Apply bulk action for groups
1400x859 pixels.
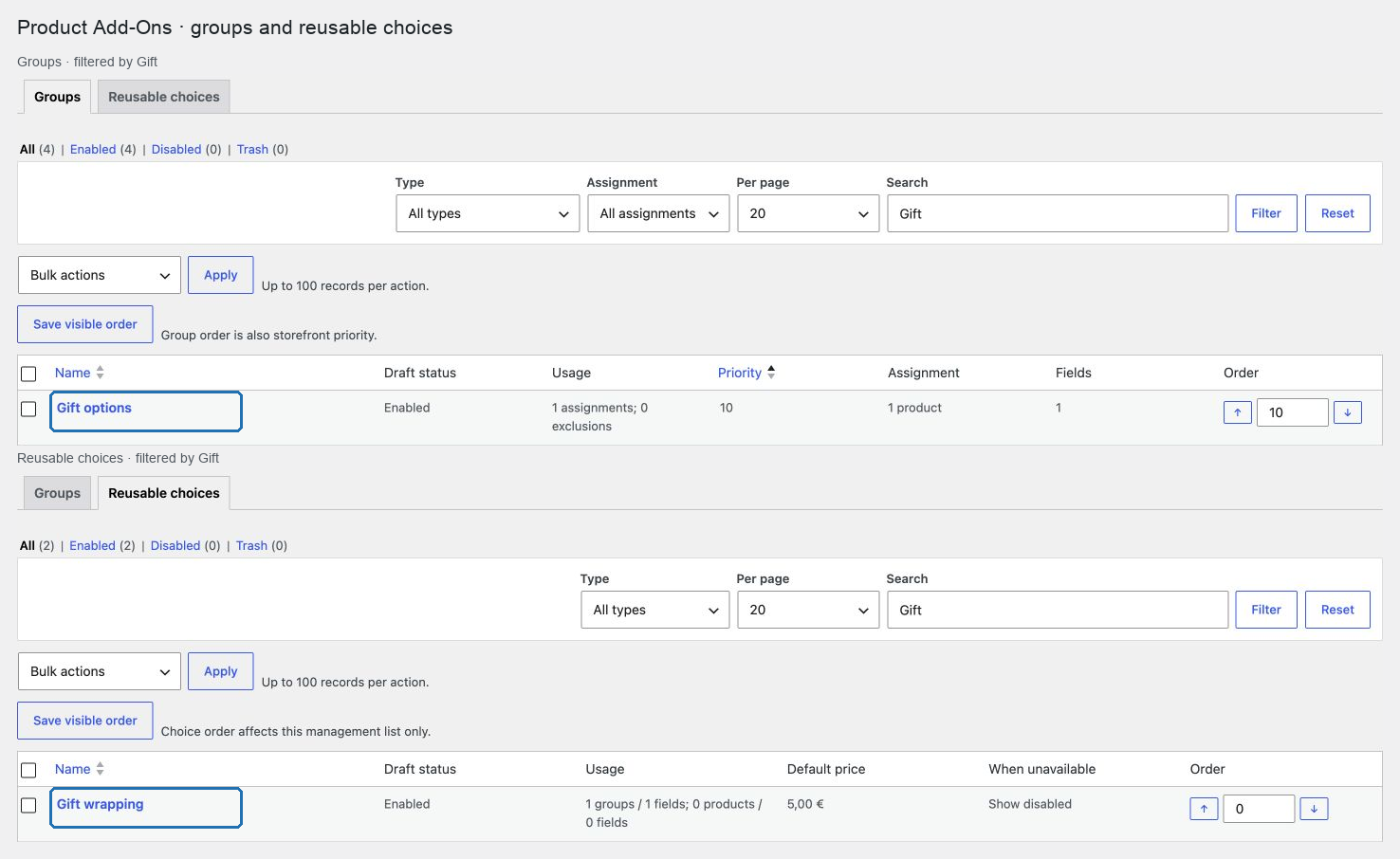point(221,275)
